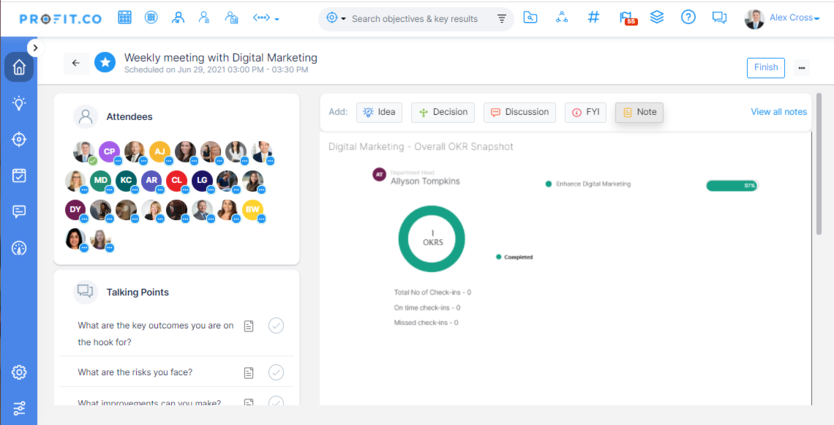
Task: Open the search filter funnel icon
Action: [502, 19]
